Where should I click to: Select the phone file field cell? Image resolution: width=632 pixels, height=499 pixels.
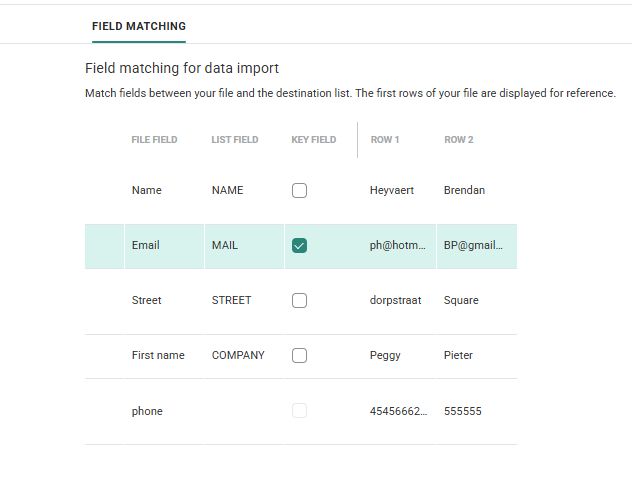click(x=147, y=411)
